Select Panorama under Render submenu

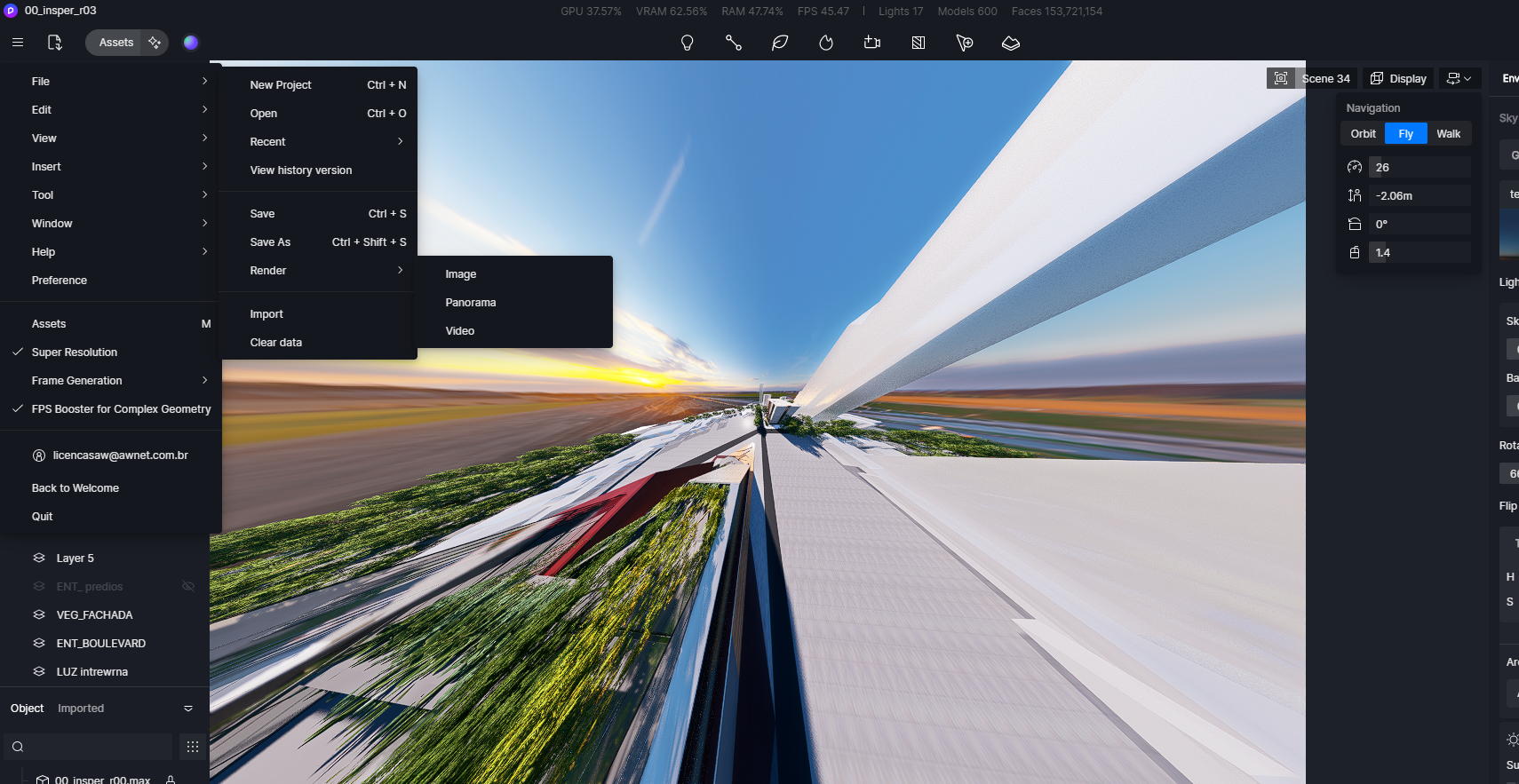[515, 303]
